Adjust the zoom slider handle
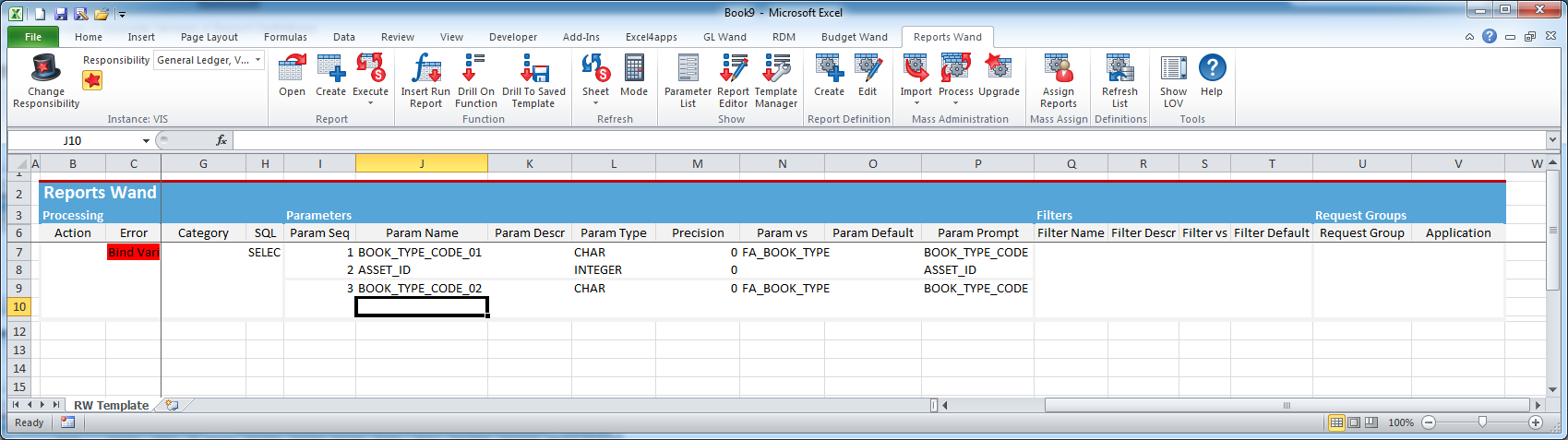Image resolution: width=1568 pixels, height=440 pixels. 1482,422
